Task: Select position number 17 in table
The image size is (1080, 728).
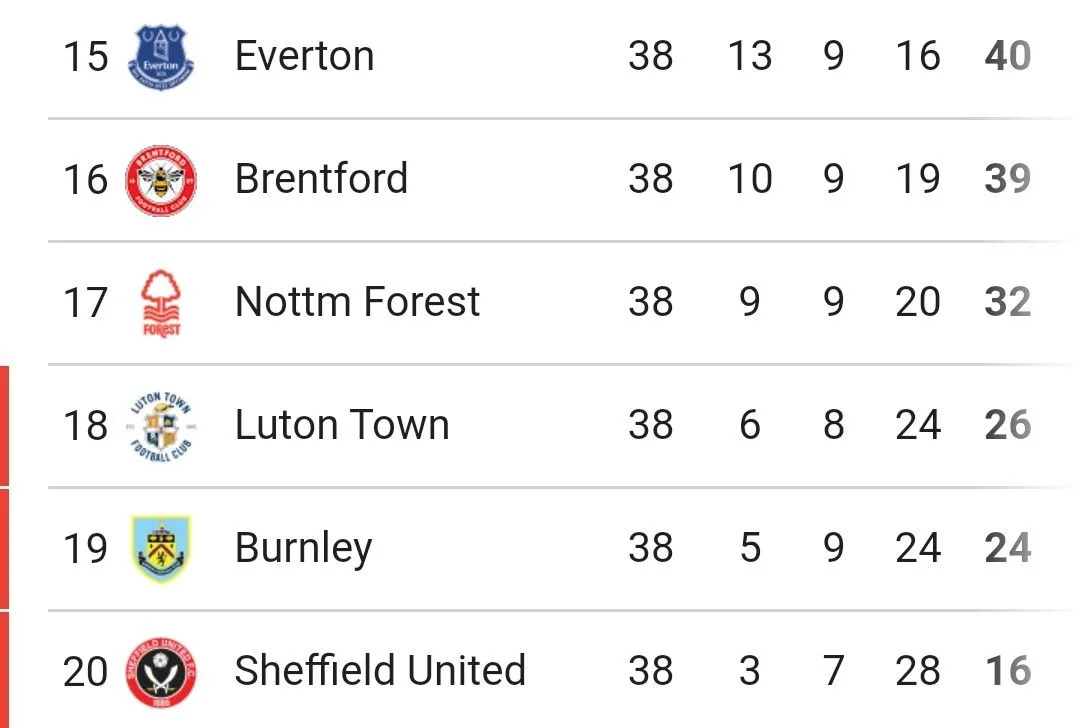Action: pyautogui.click(x=85, y=302)
